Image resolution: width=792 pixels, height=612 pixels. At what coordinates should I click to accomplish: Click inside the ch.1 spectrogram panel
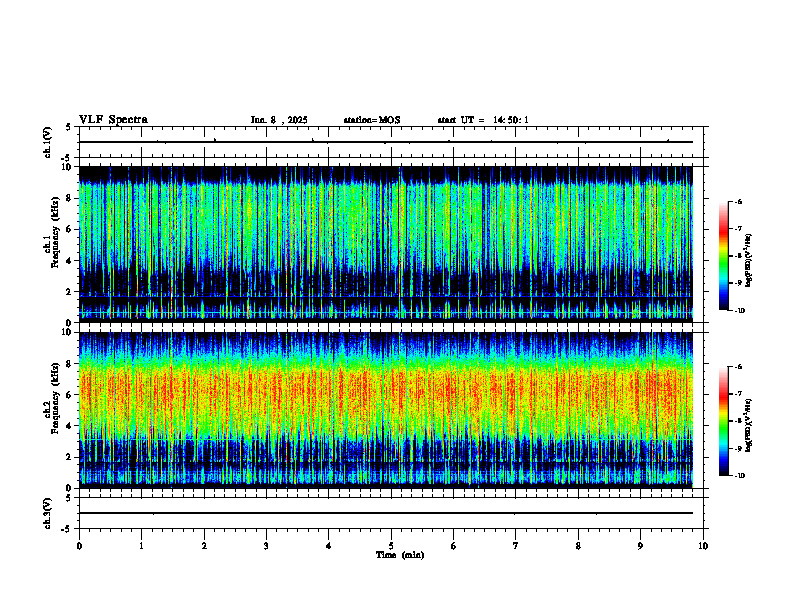point(386,244)
